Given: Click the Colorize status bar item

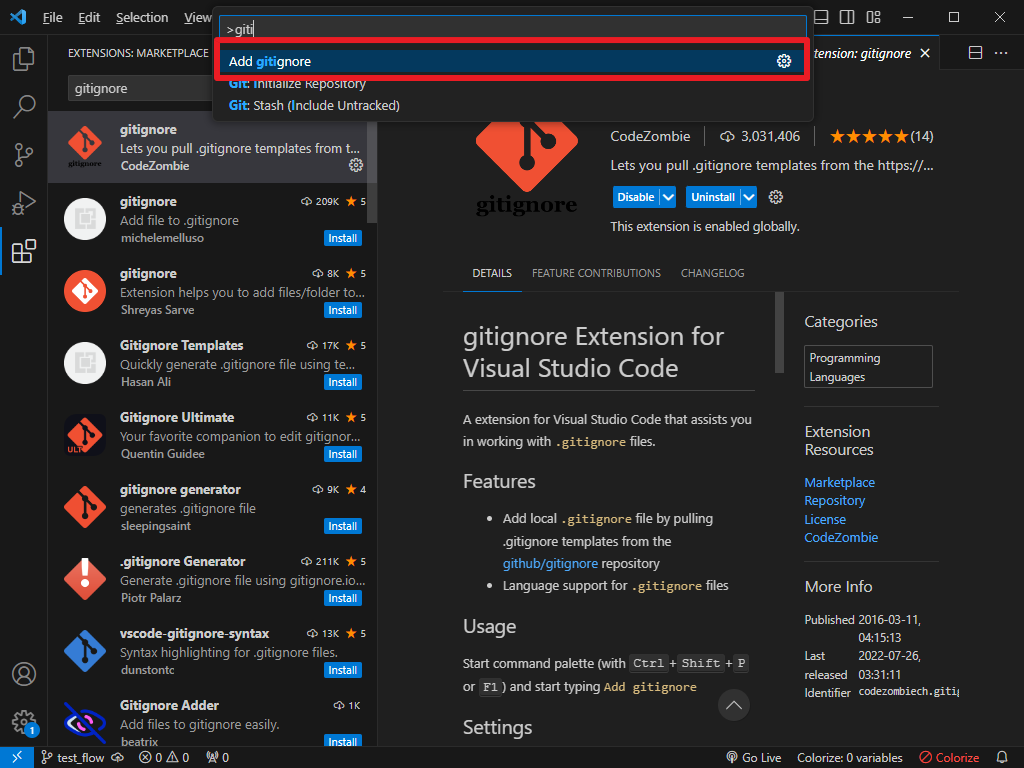Looking at the screenshot, I should [x=949, y=758].
